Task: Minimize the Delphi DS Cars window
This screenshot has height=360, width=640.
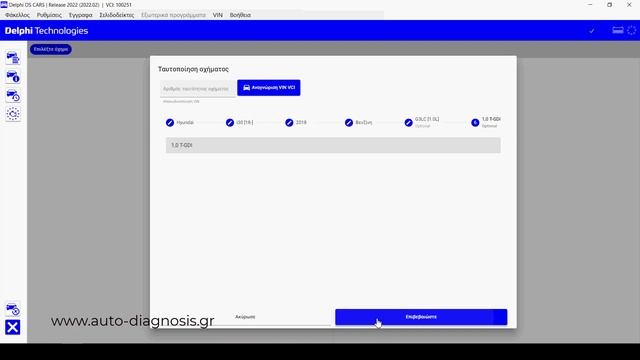Action: click(x=590, y=4)
